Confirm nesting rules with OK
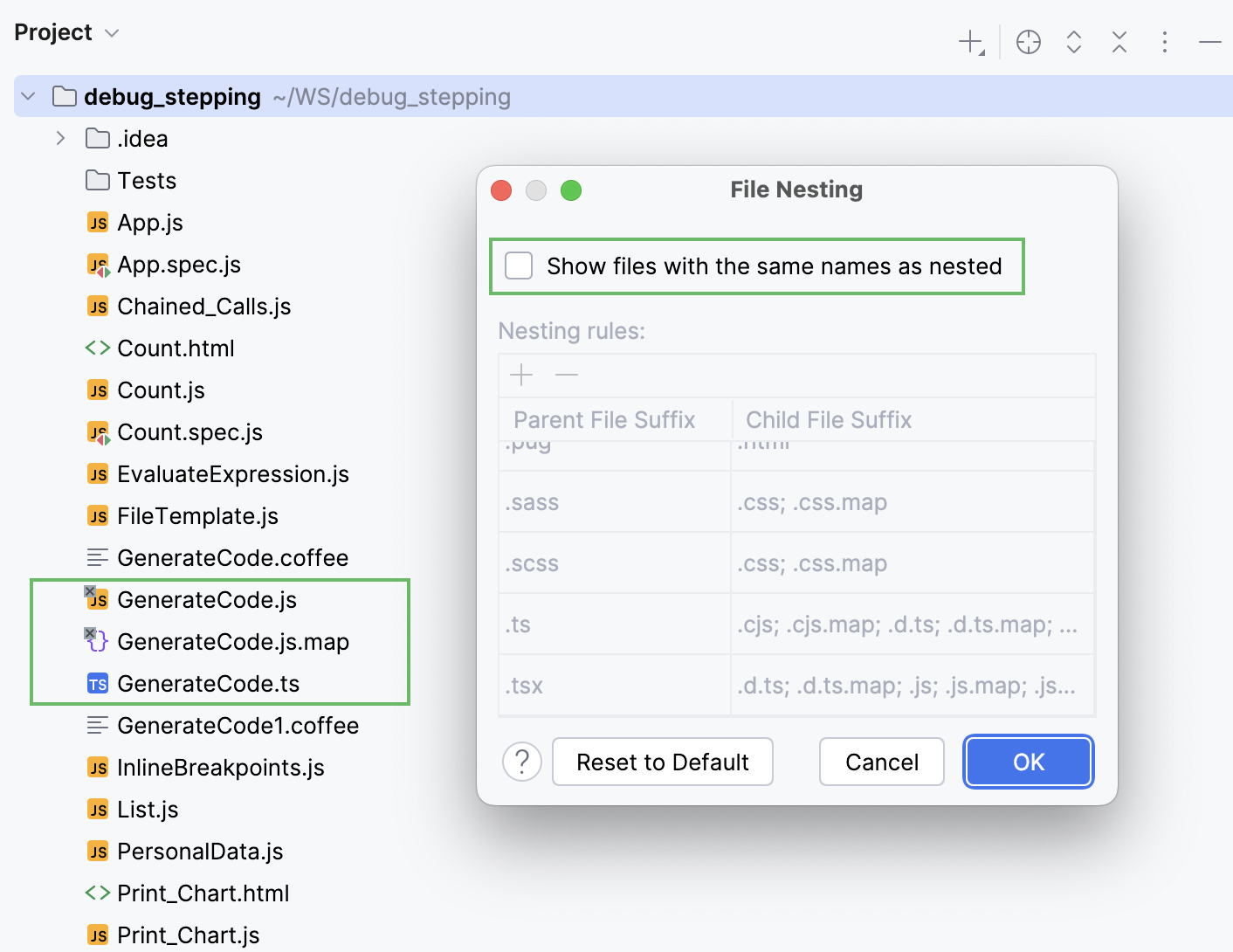1233x952 pixels. pos(1027,762)
